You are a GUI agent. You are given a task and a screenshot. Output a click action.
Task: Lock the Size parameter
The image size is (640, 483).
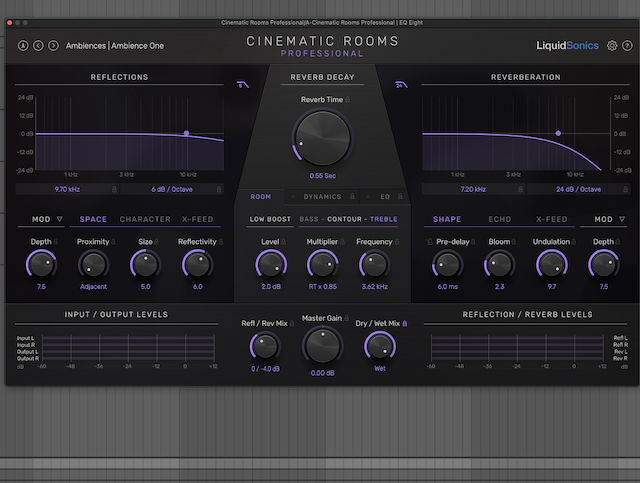click(x=156, y=242)
